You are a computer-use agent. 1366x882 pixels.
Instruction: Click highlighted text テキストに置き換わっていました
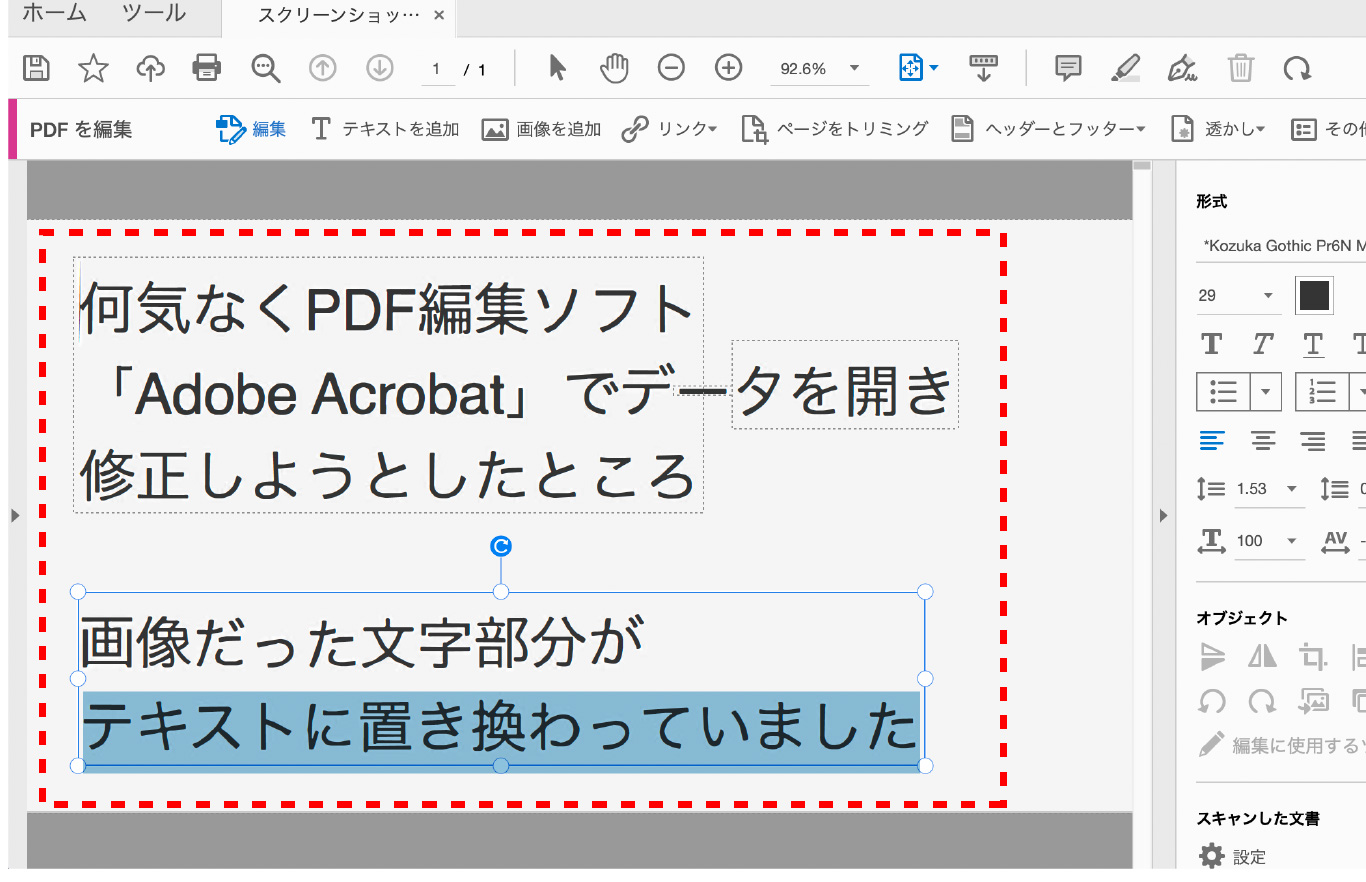click(501, 730)
